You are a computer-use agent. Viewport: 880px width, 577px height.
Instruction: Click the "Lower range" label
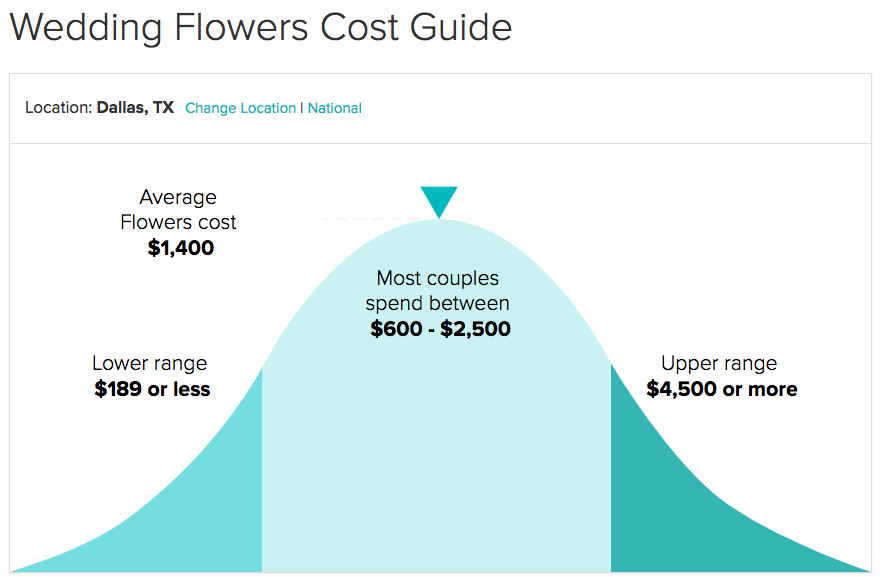149,363
